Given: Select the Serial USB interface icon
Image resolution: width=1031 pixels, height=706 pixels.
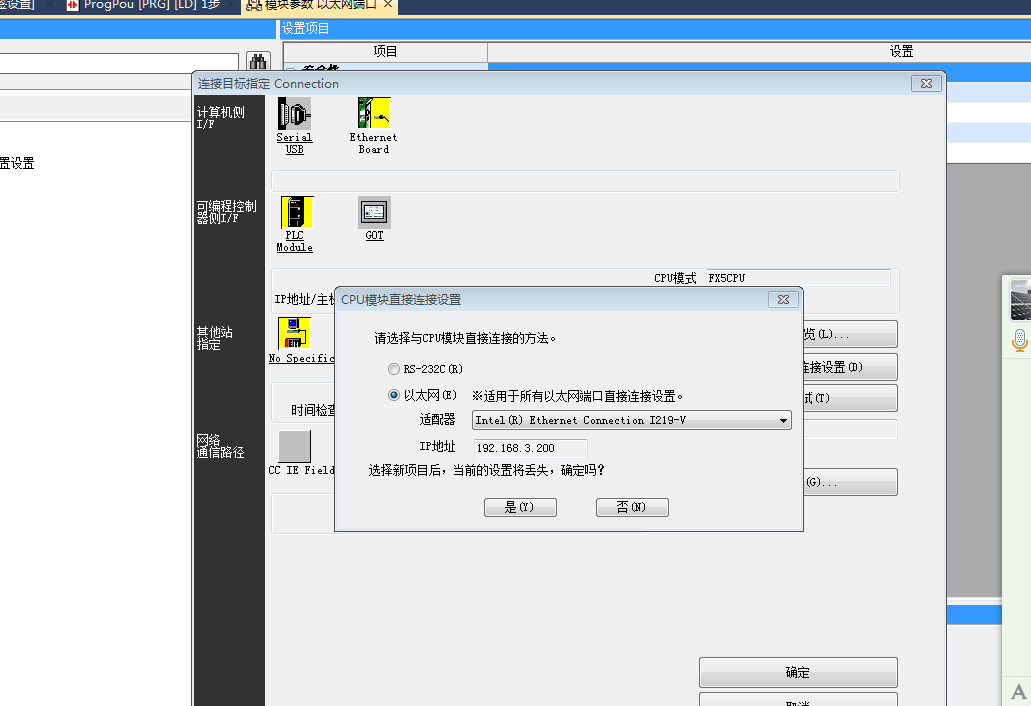Looking at the screenshot, I should pyautogui.click(x=294, y=114).
